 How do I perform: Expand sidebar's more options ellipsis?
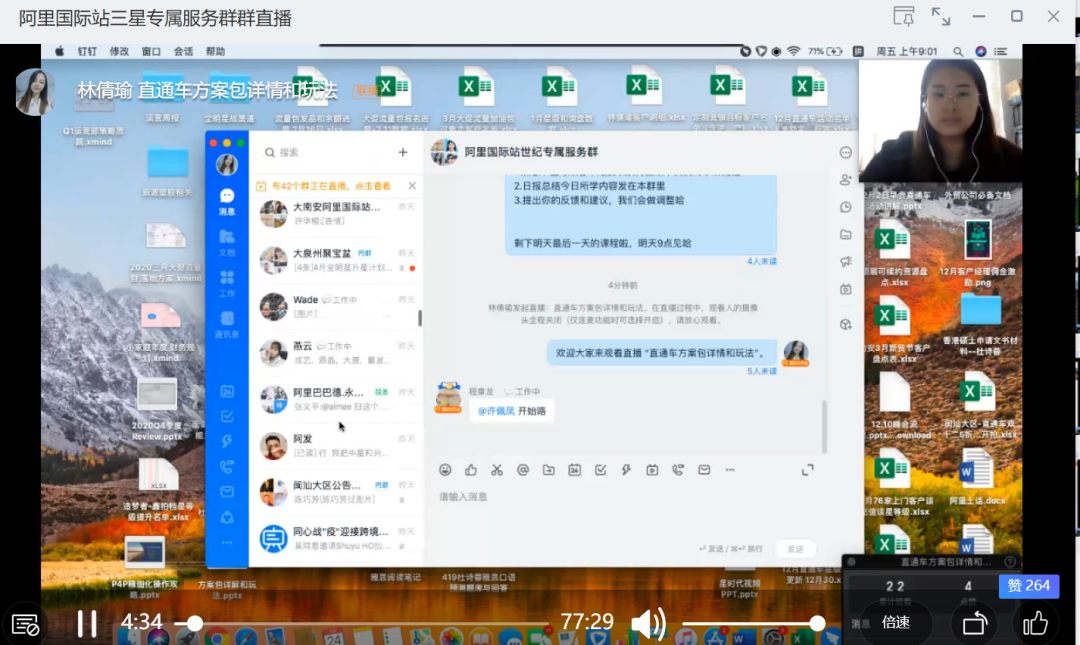pos(227,543)
